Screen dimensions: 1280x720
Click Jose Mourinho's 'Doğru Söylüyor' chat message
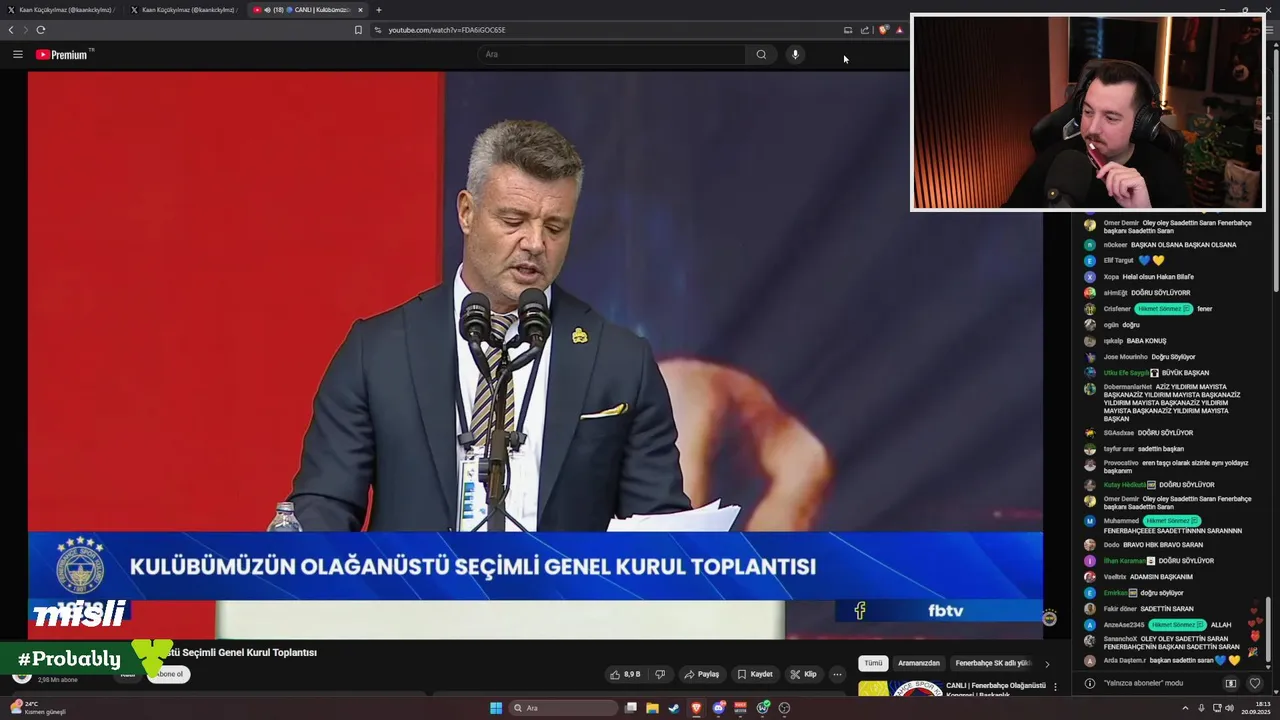pyautogui.click(x=1173, y=357)
